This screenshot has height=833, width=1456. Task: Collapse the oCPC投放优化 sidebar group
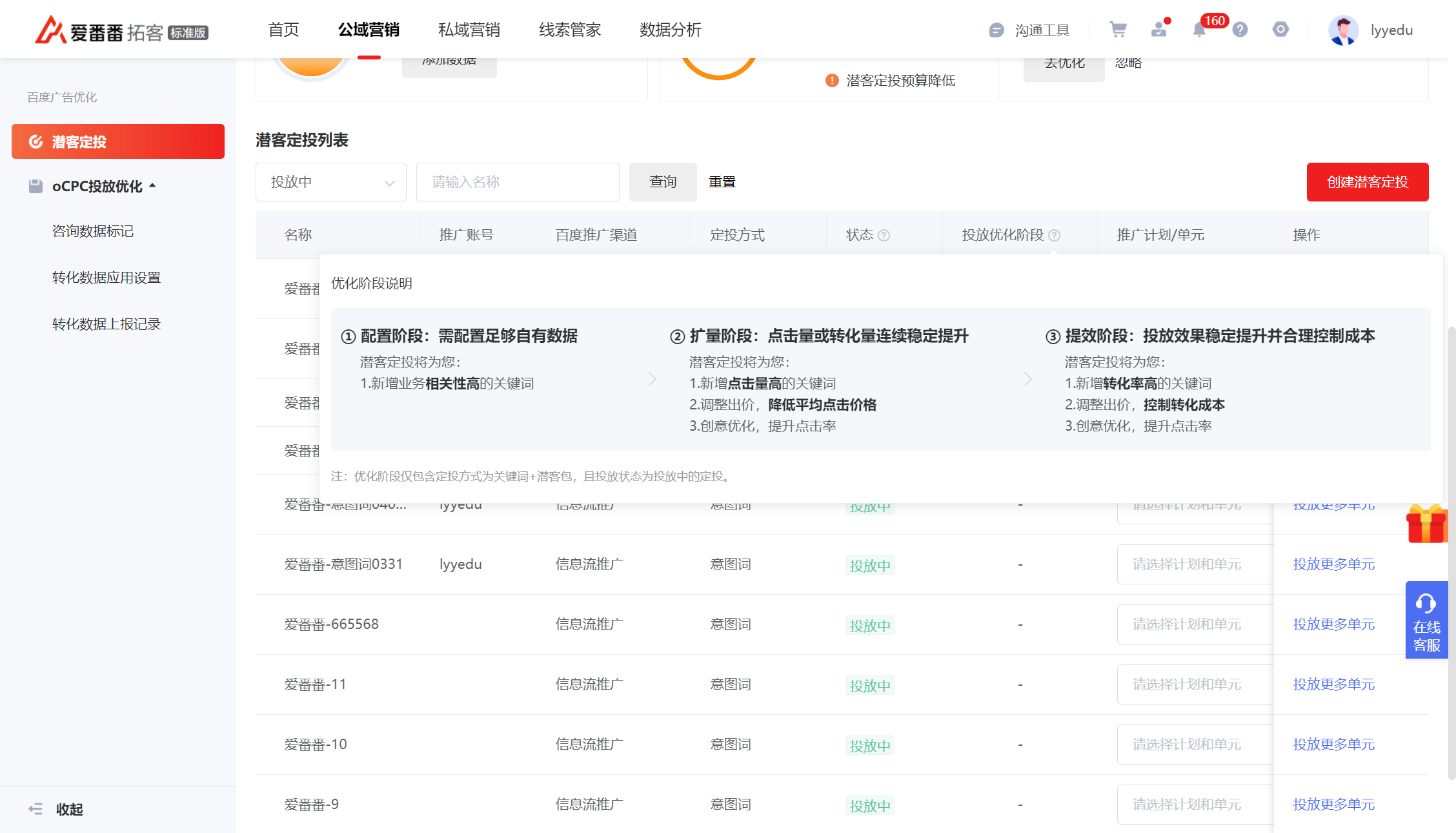coord(152,186)
